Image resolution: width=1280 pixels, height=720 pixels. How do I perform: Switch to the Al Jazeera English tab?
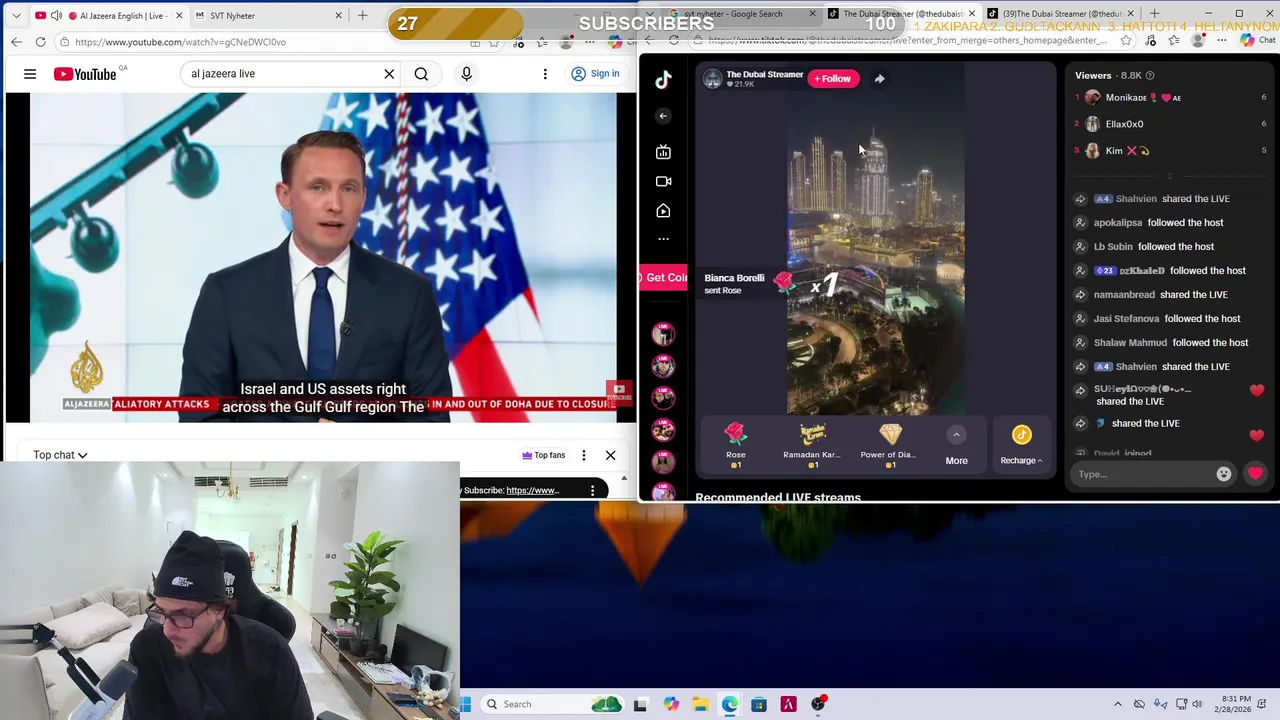coord(110,15)
